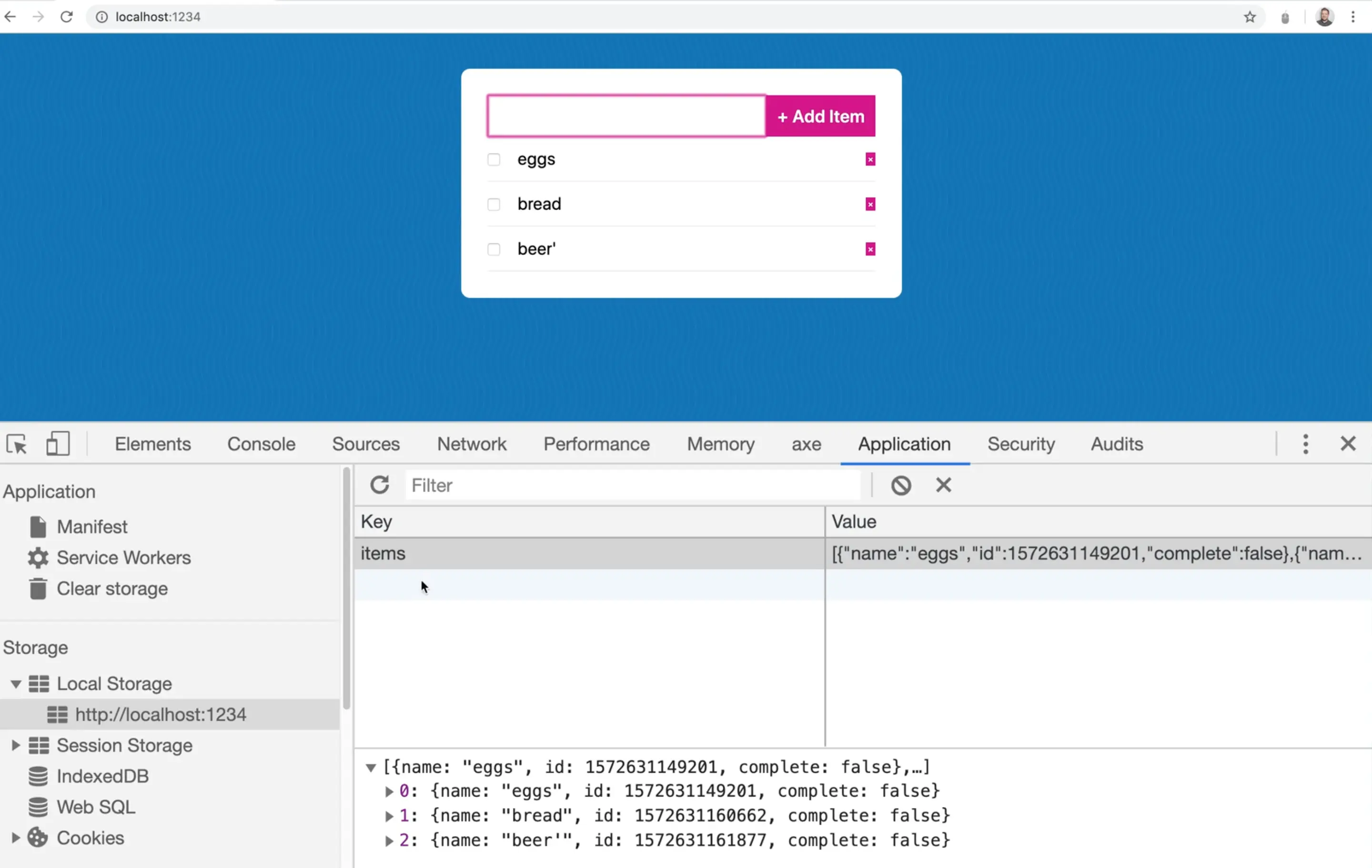Check the eggs checkbox
This screenshot has width=1372, height=868.
tap(494, 160)
